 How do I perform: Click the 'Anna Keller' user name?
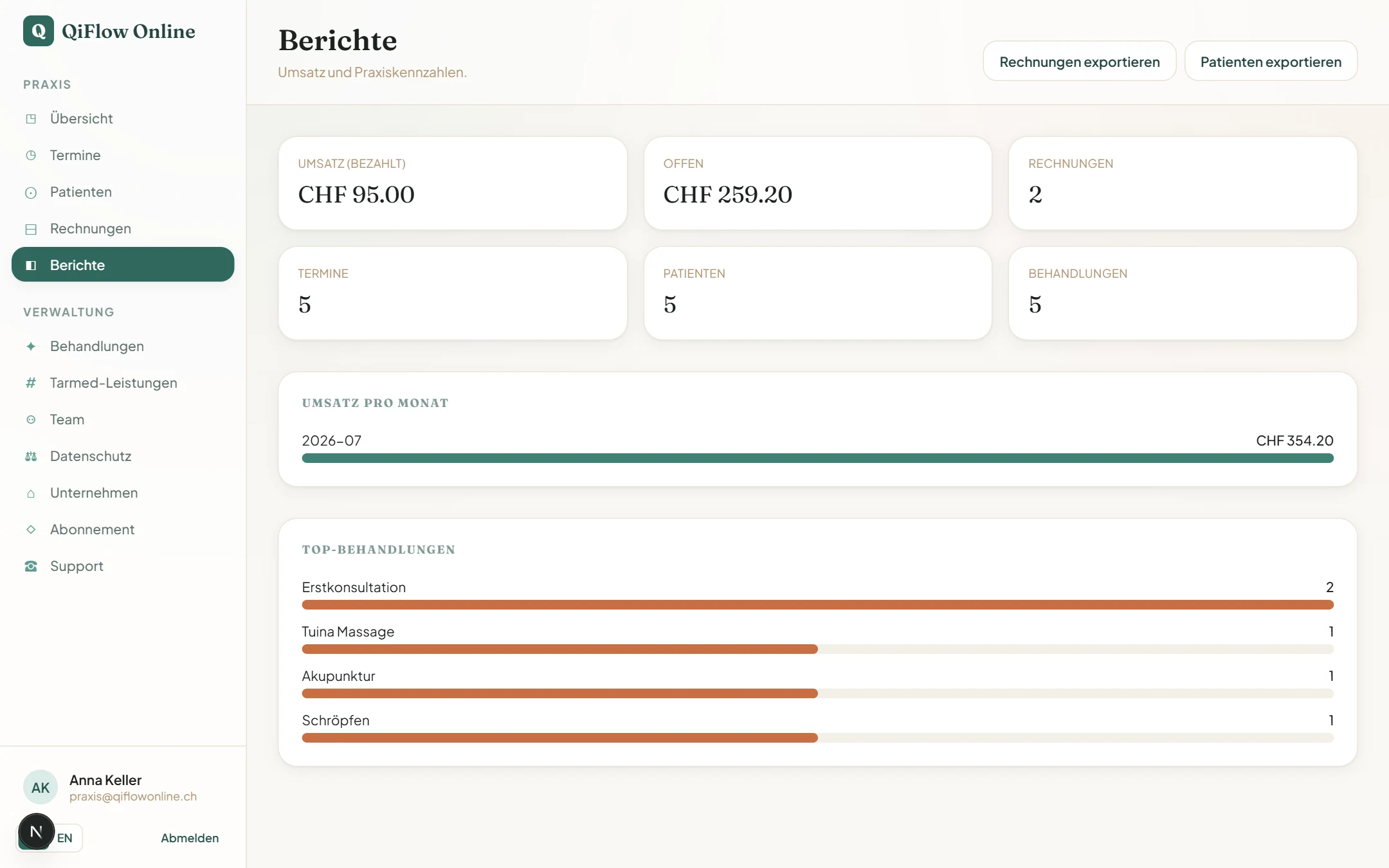pyautogui.click(x=105, y=780)
